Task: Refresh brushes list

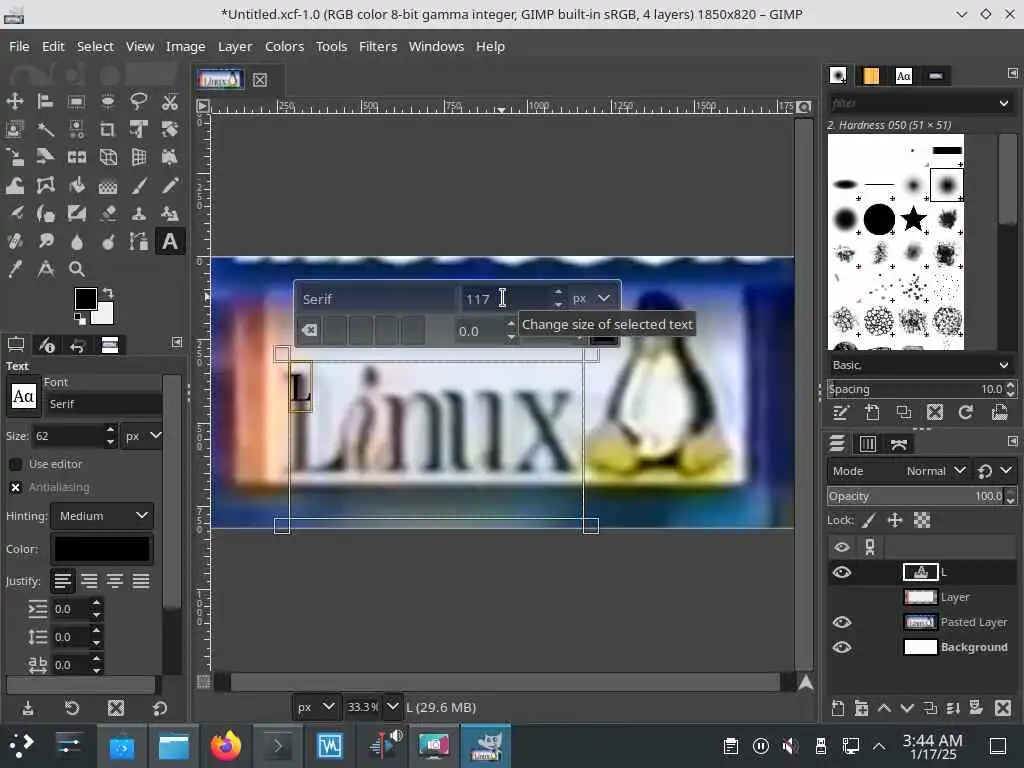Action: 966,412
